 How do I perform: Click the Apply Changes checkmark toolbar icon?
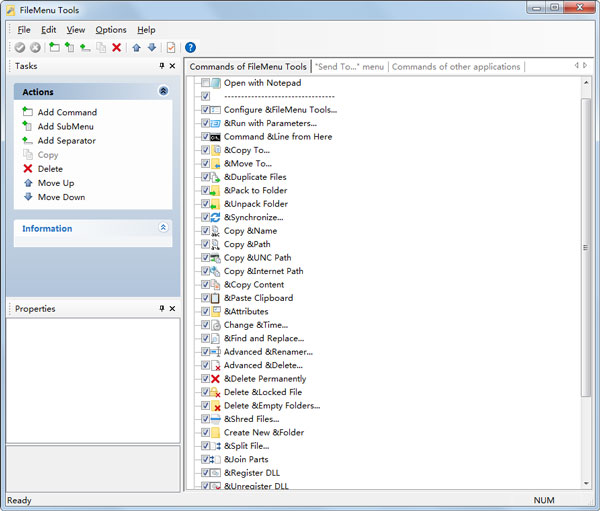(x=20, y=47)
